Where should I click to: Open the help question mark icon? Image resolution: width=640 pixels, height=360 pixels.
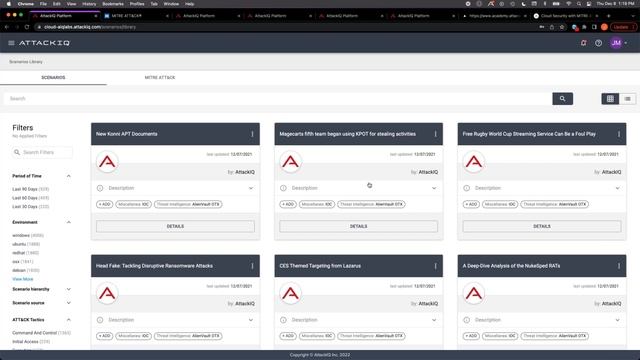pyautogui.click(x=598, y=43)
